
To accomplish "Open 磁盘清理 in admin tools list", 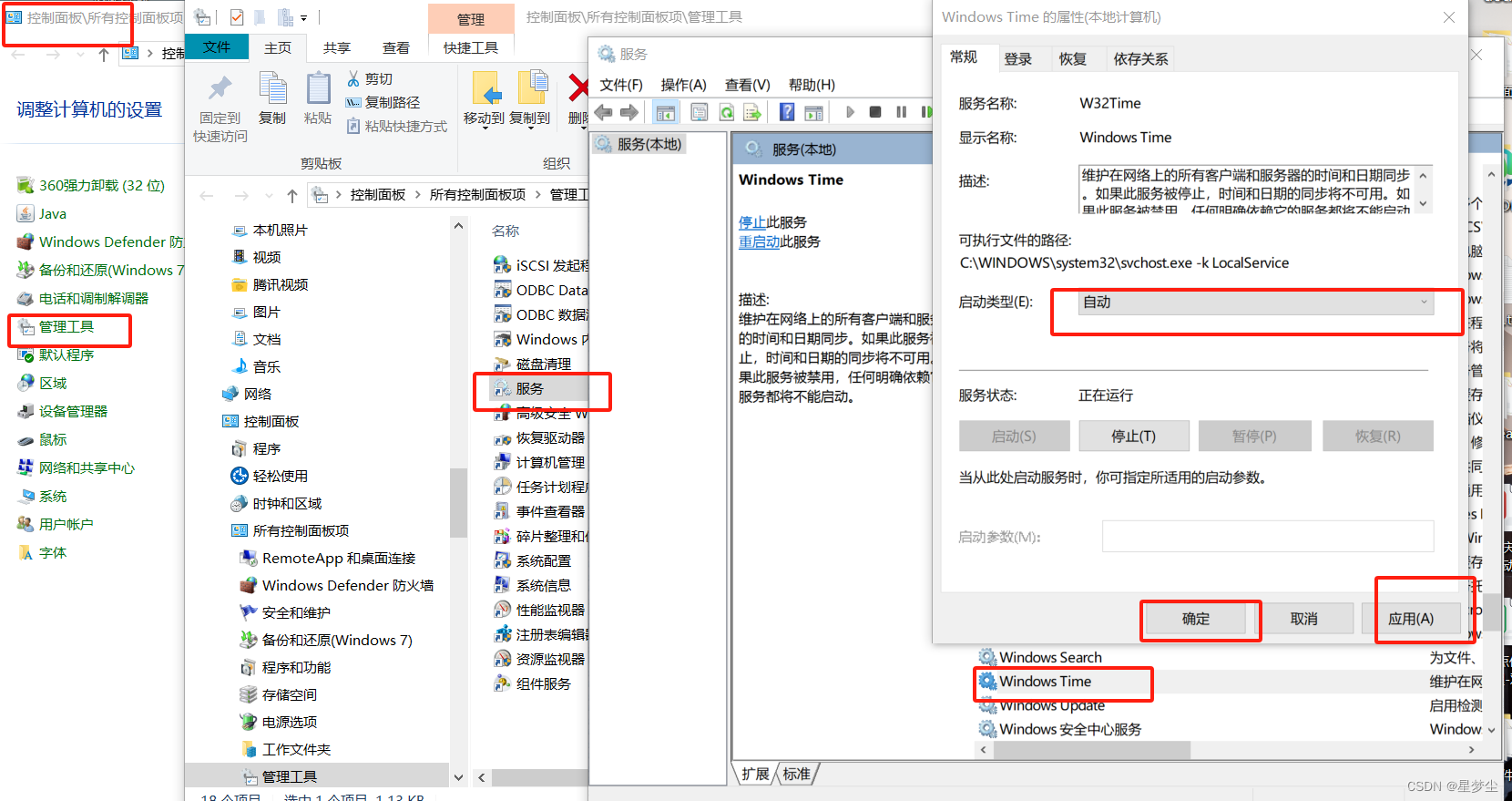I will pos(534,365).
